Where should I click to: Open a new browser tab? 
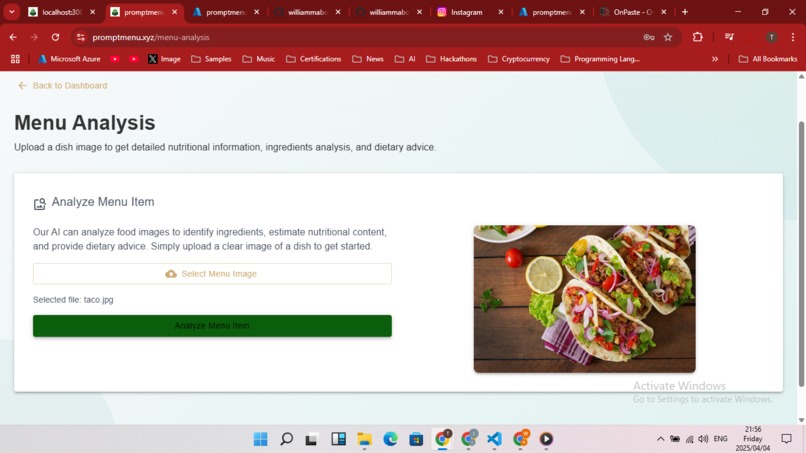(x=685, y=12)
